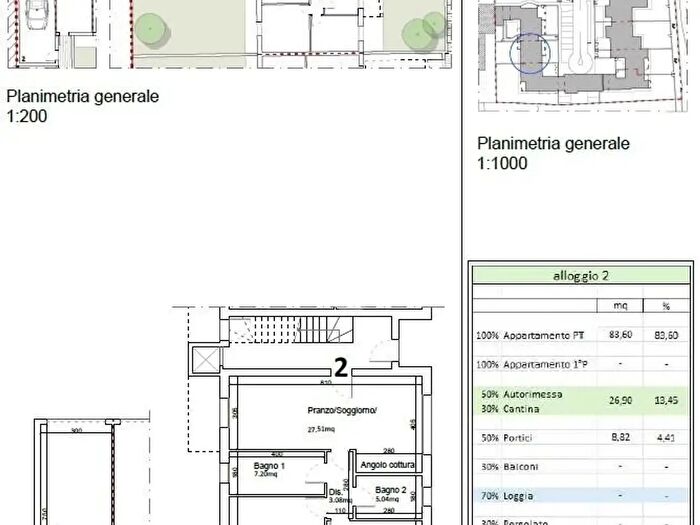
Task: Click the '50% Portici' row label
Action: (x=507, y=438)
